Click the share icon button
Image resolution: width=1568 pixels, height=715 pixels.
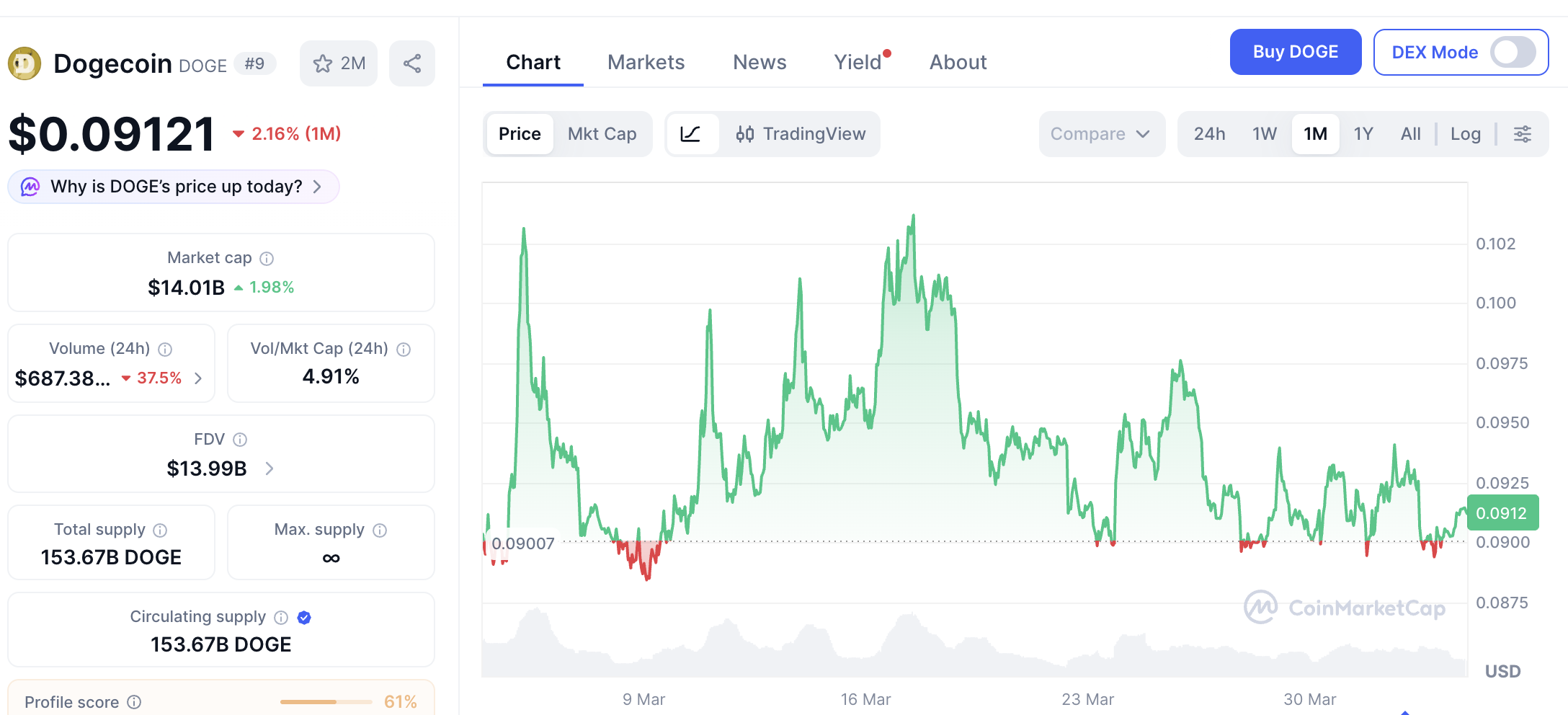pyautogui.click(x=412, y=63)
